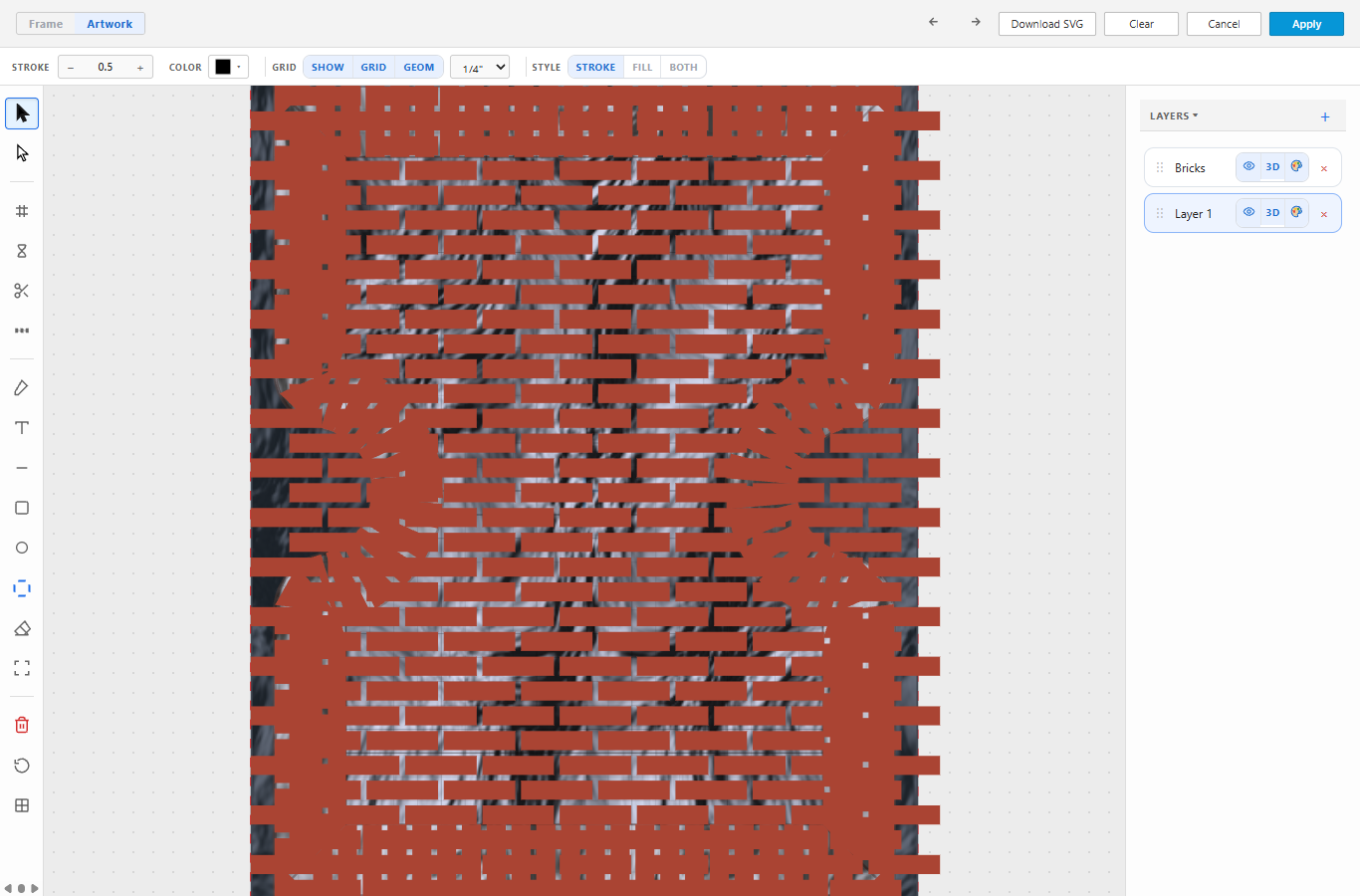Select the black arrow selection tool
The image size is (1360, 896).
[22, 113]
